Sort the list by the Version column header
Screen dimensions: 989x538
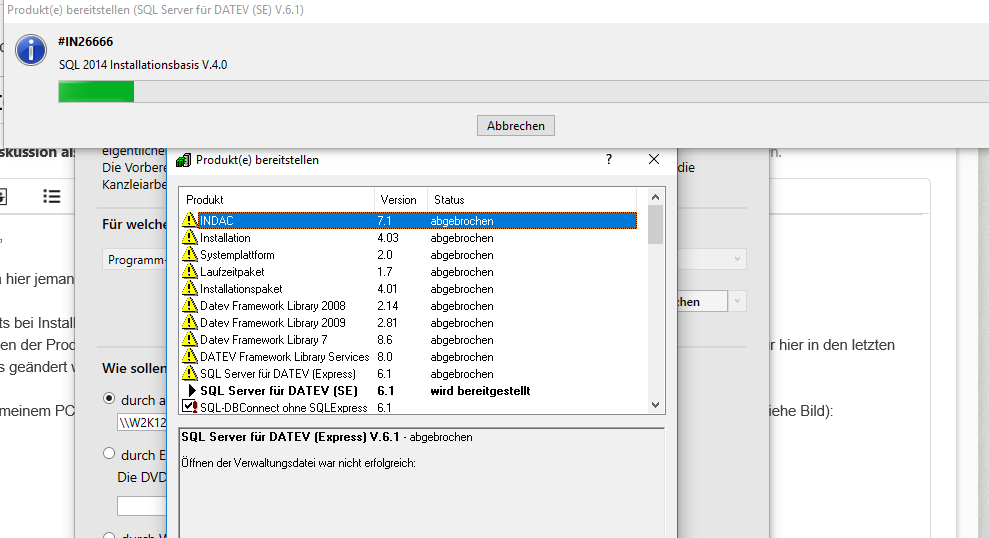(401, 200)
